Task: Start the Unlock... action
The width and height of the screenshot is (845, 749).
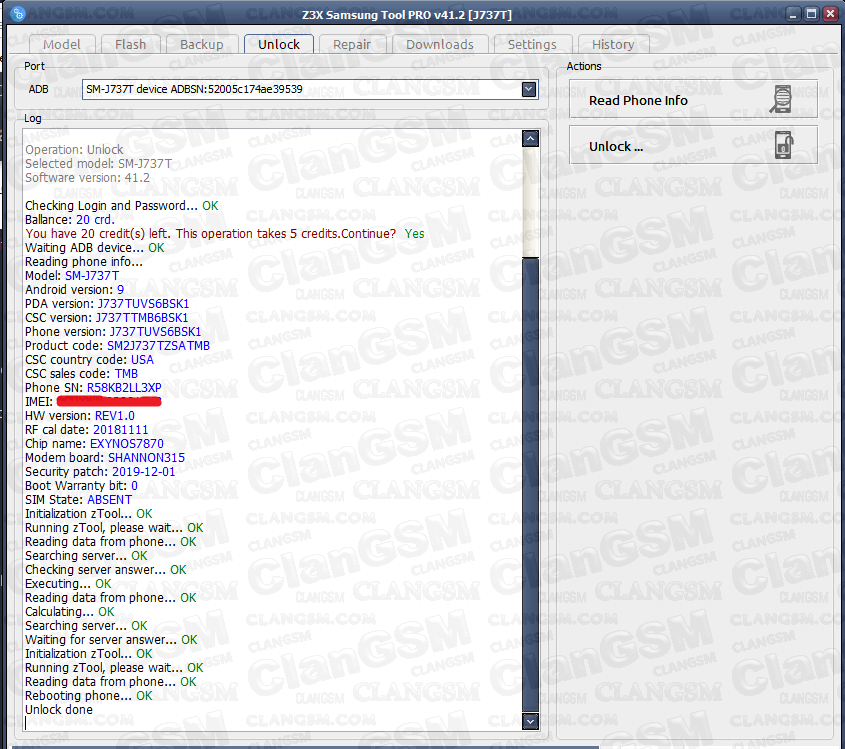Action: click(x=693, y=145)
